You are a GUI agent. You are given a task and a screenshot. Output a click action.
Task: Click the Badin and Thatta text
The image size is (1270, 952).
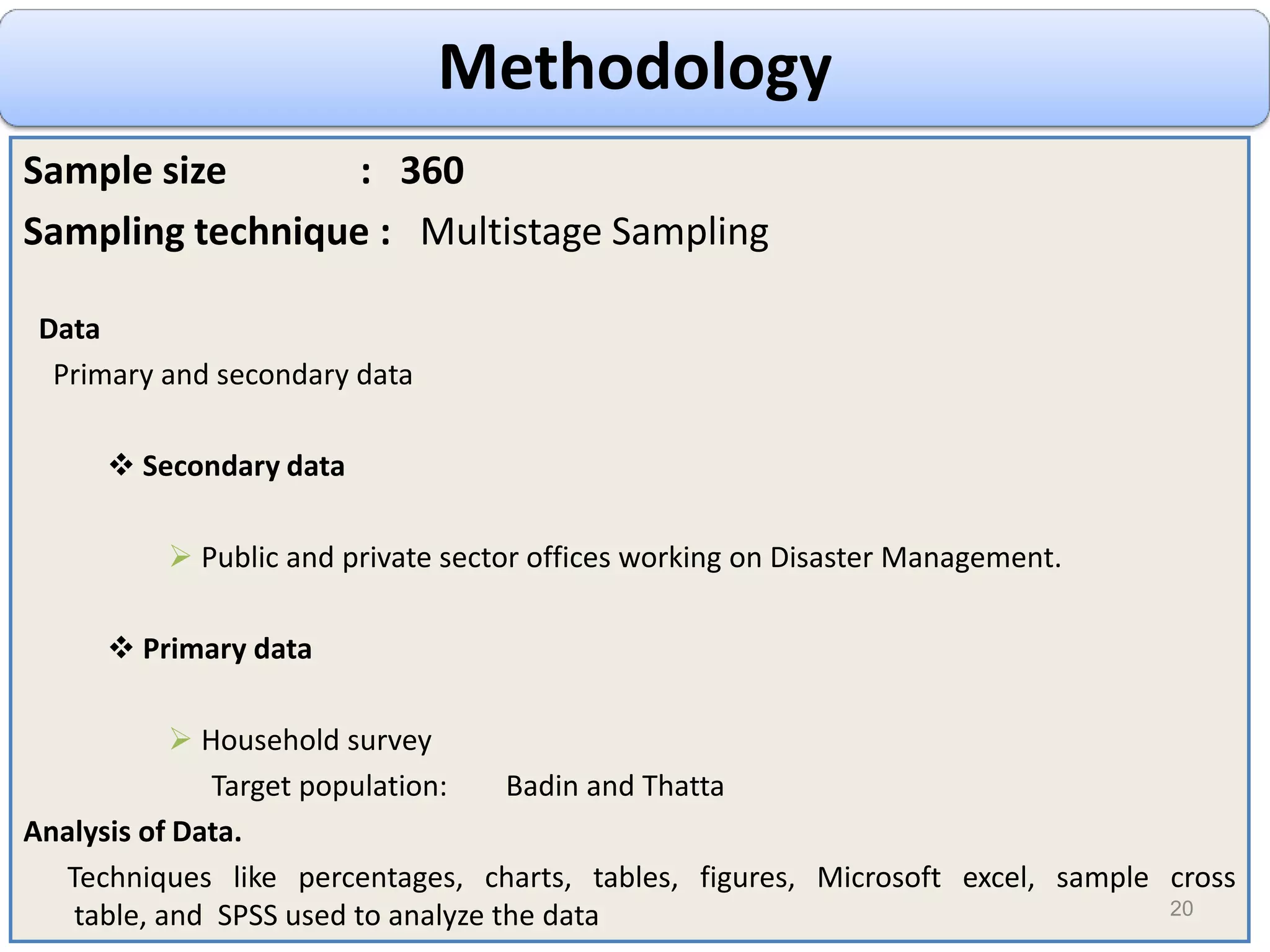(x=615, y=786)
